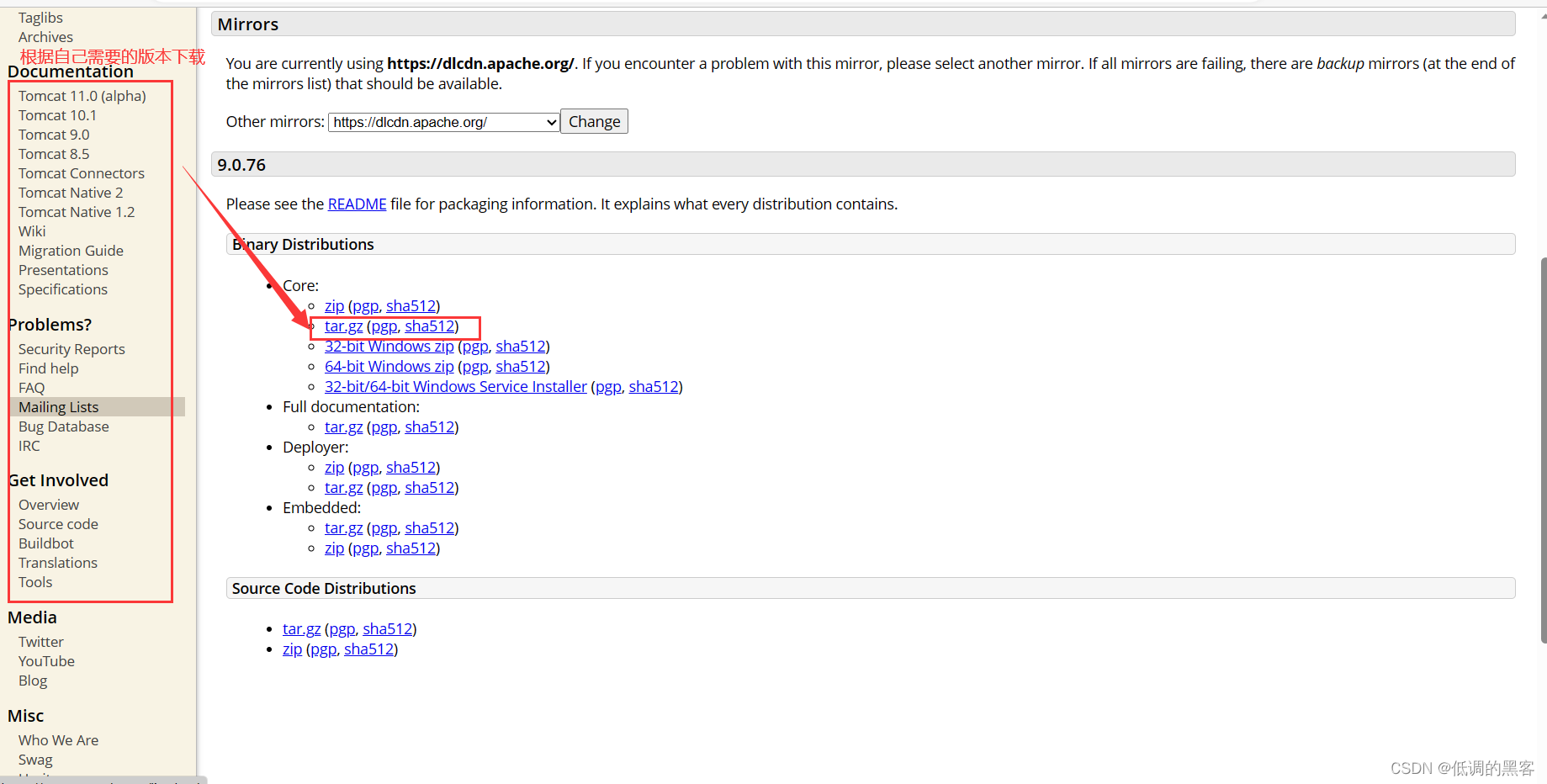Download the 64-bit Windows zip
This screenshot has height=784, width=1547.
tap(389, 367)
